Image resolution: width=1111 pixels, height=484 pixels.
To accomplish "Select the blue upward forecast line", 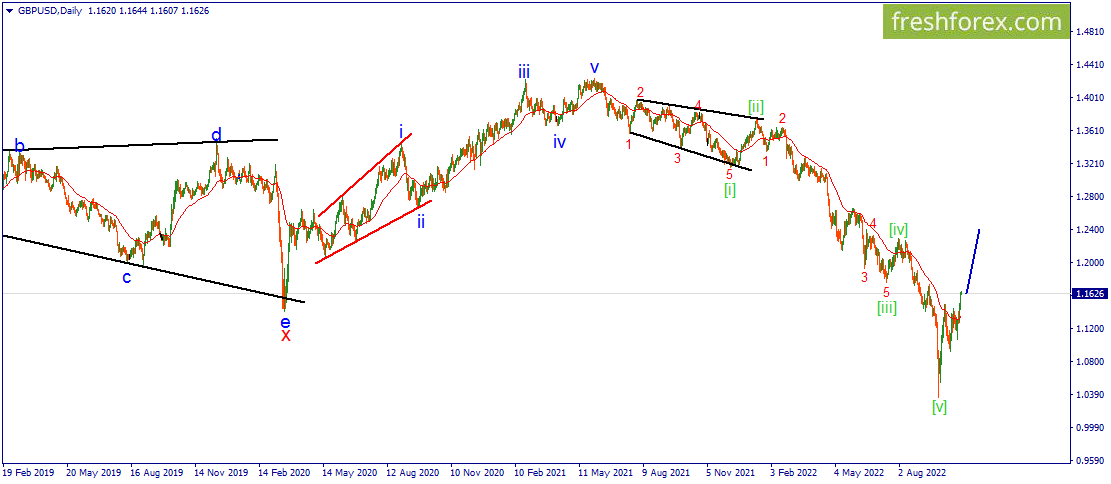I will click(x=972, y=261).
